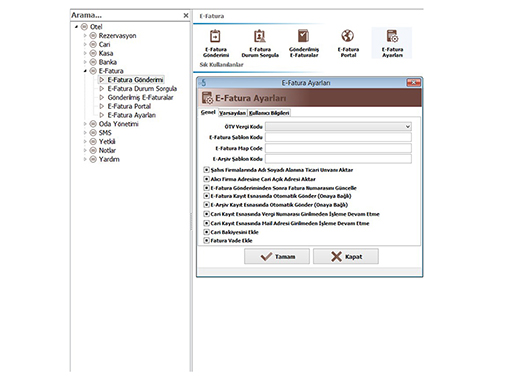Image resolution: width=510 pixels, height=380 pixels.
Task: Click the SMS node circle icon
Action: [93, 133]
